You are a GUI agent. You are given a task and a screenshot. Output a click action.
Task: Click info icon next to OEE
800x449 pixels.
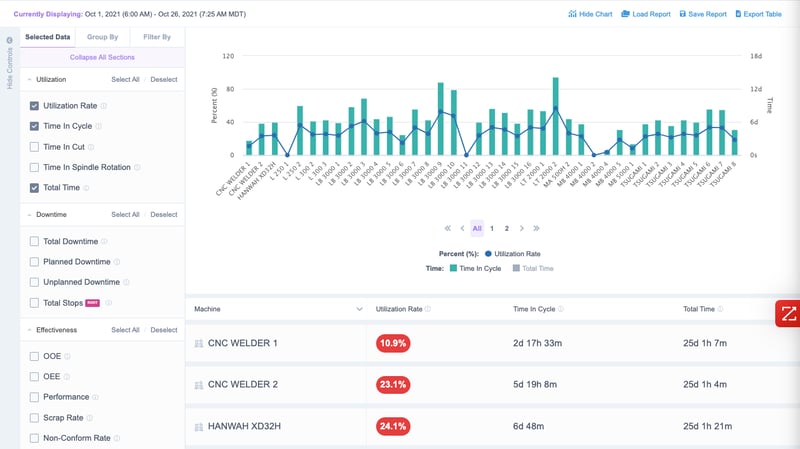pyautogui.click(x=66, y=377)
